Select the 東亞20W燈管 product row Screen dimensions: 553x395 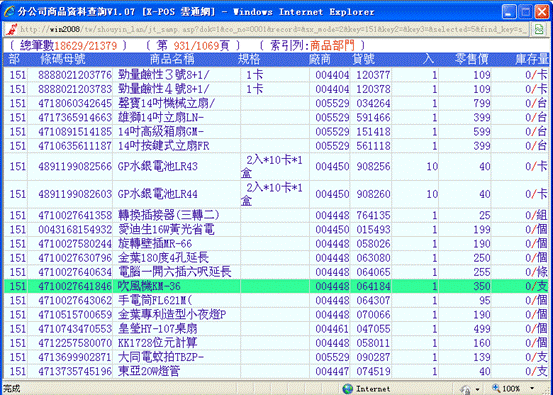pos(276,371)
